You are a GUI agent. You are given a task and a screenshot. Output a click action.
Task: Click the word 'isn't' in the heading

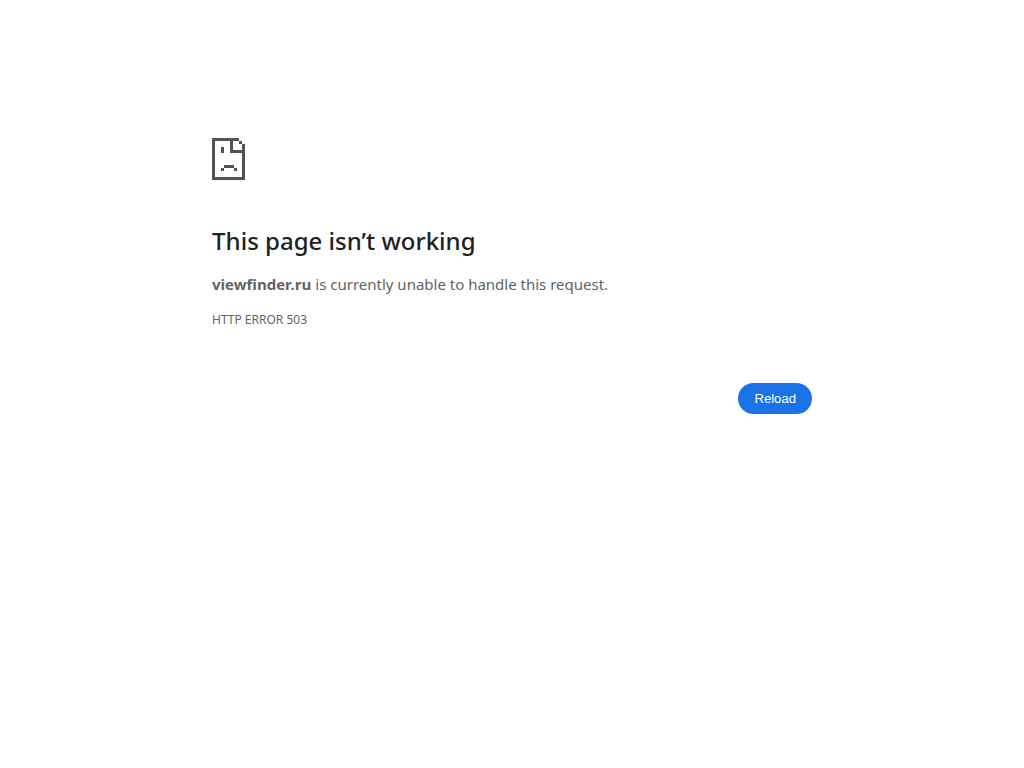tap(351, 242)
